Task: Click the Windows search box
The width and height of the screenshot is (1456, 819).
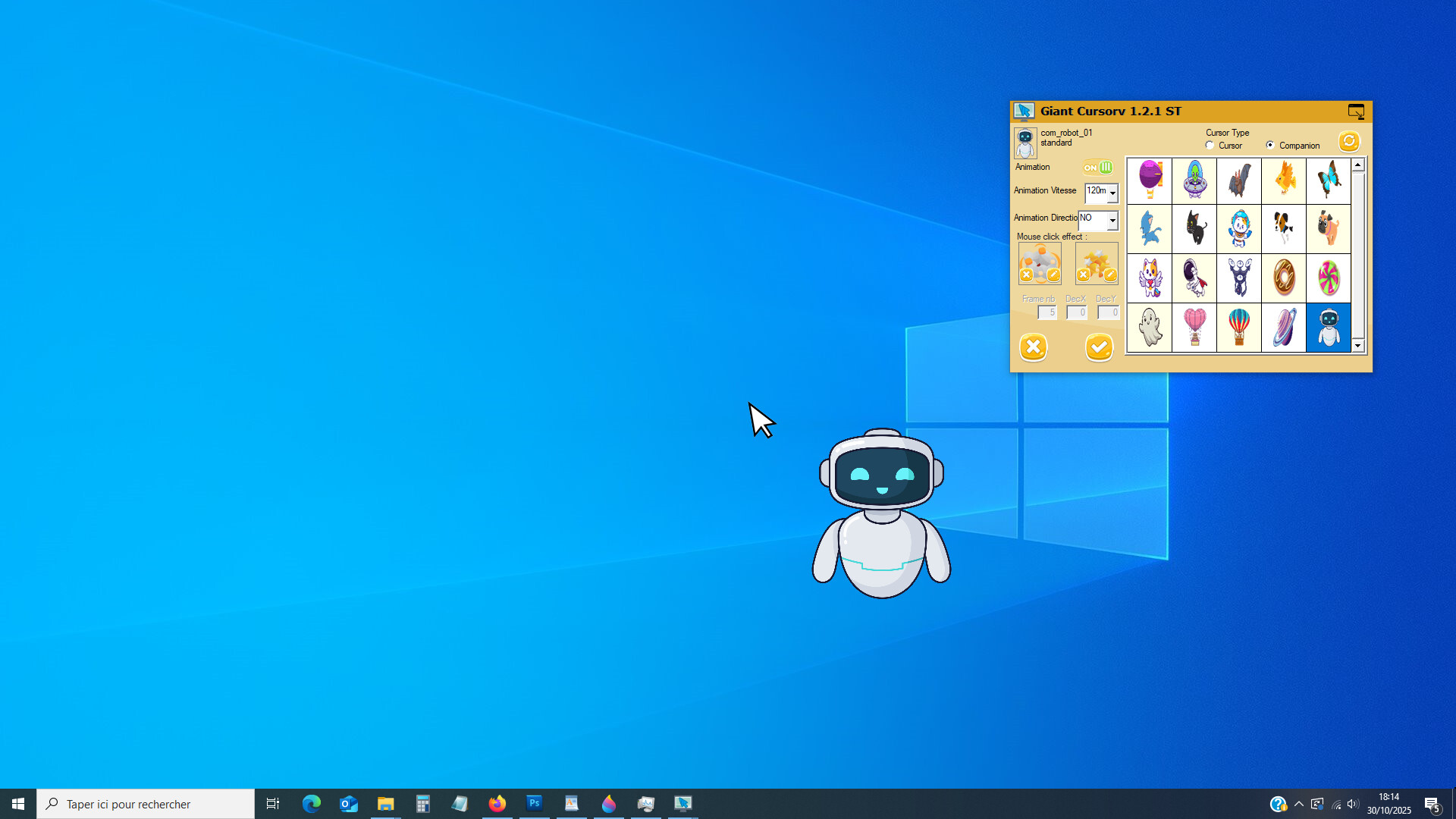Action: click(146, 804)
